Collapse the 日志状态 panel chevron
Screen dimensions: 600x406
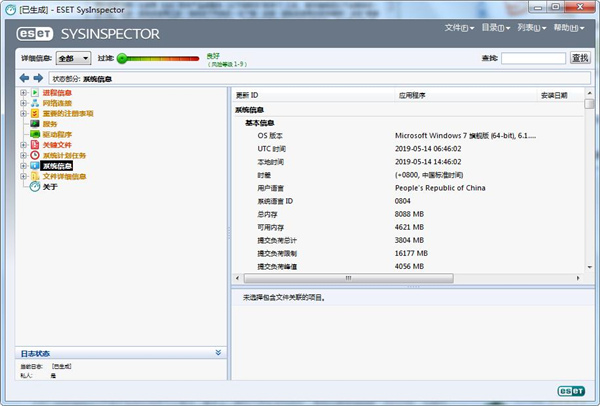218,353
